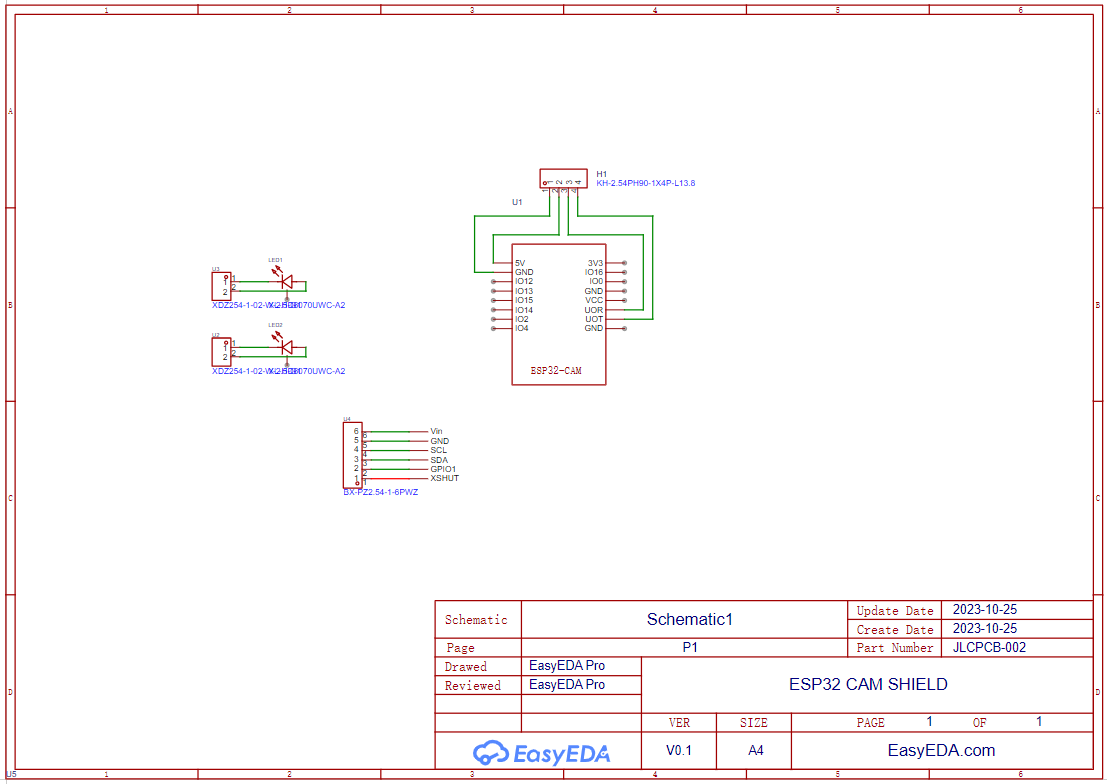Select the H1 pin header symbol
The height and width of the screenshot is (784, 1107).
(562, 178)
